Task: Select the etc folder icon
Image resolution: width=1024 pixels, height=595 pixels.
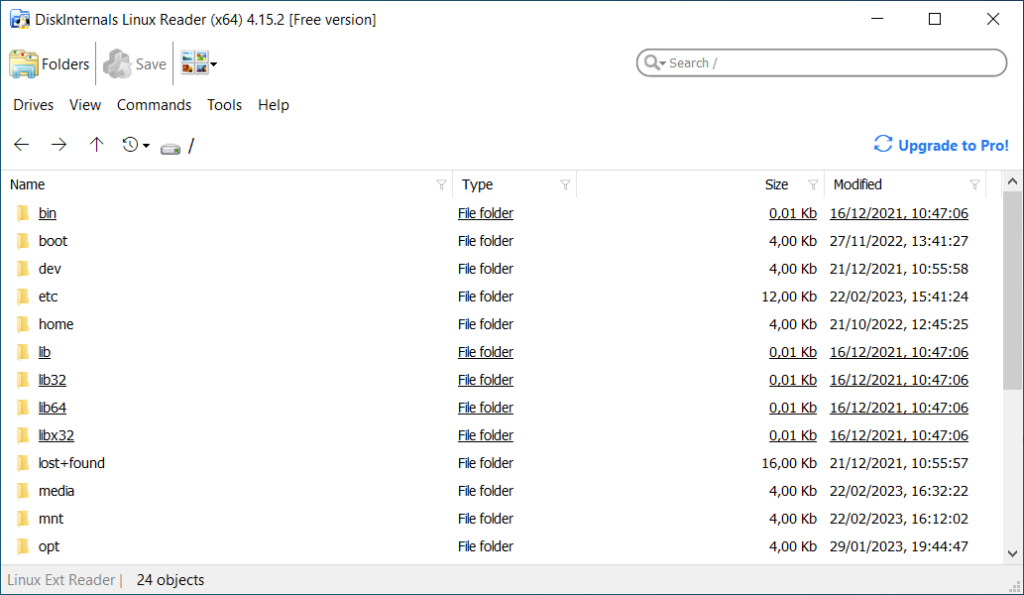Action: click(x=23, y=297)
